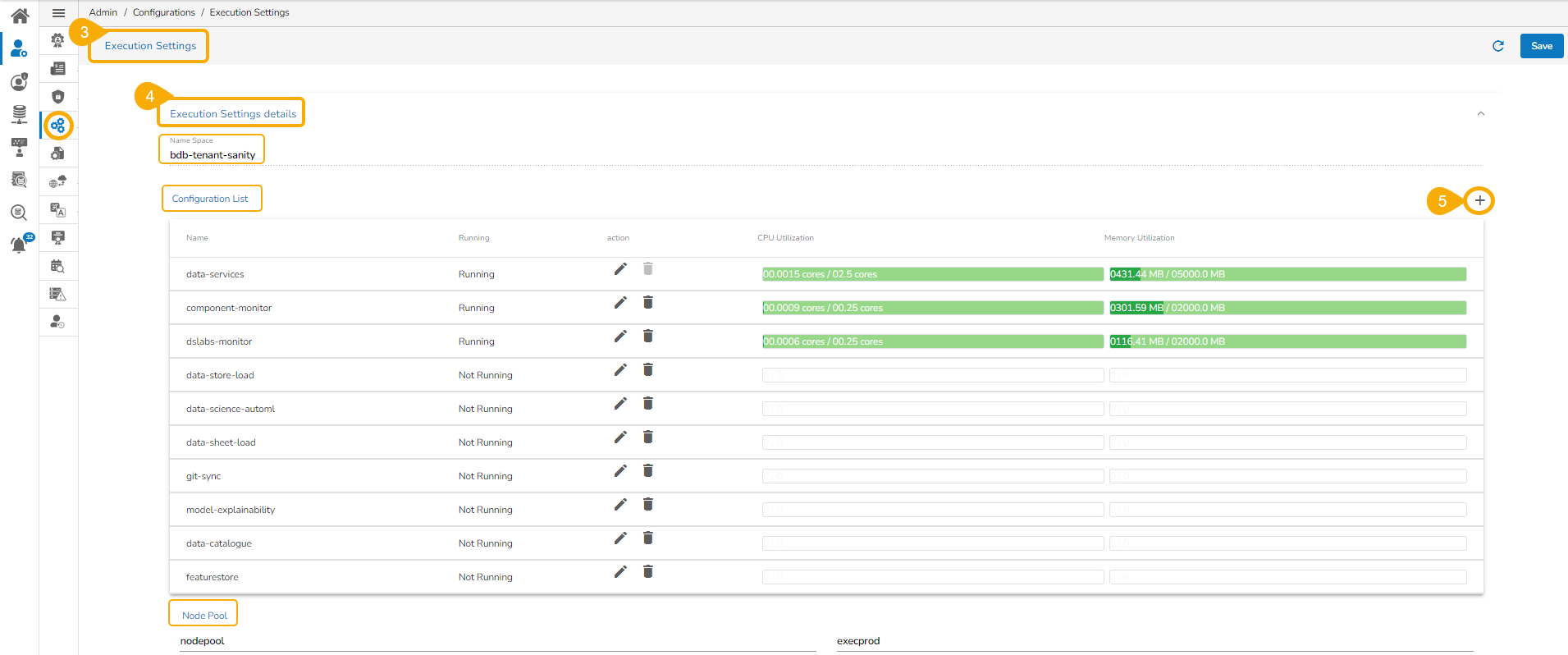The width and height of the screenshot is (1568, 655).
Task: Open Configurations in the breadcrumb
Action: coord(164,12)
